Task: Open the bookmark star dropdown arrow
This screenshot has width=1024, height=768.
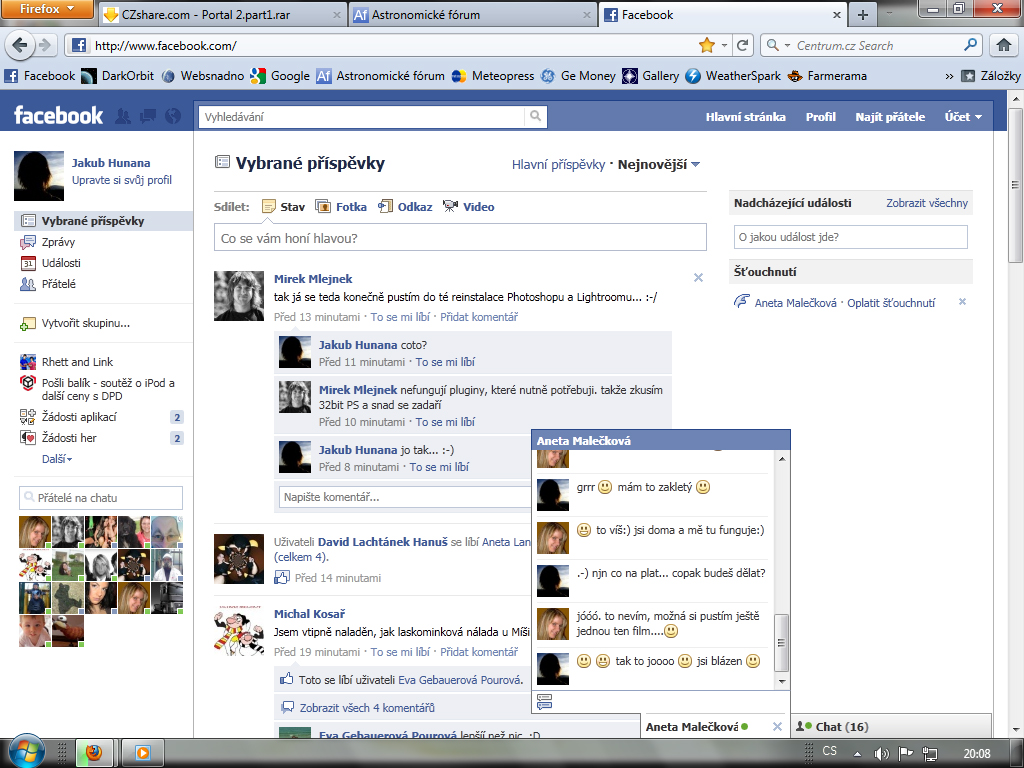Action: point(724,45)
